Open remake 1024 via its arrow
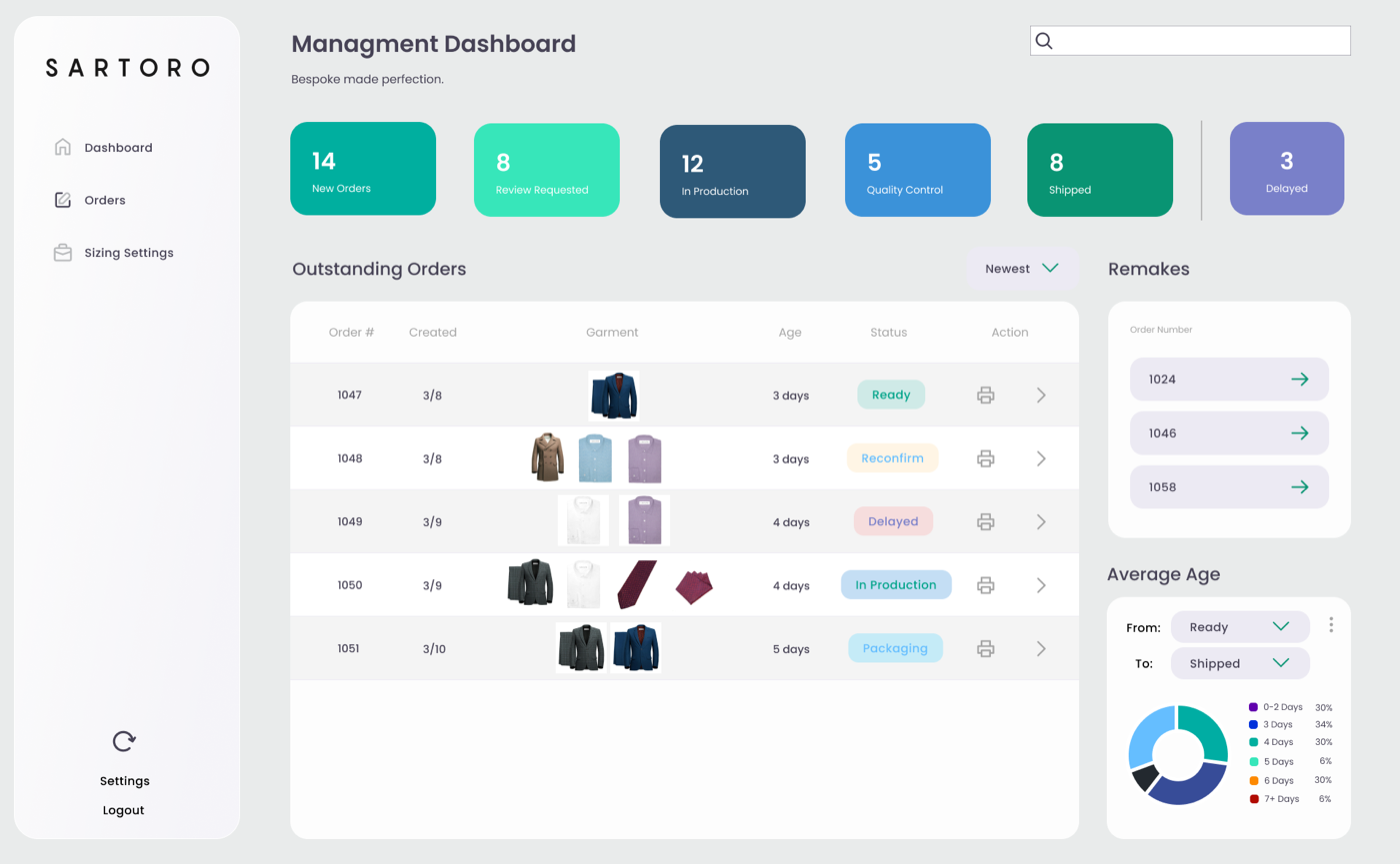The height and width of the screenshot is (864, 1400). pyautogui.click(x=1300, y=379)
